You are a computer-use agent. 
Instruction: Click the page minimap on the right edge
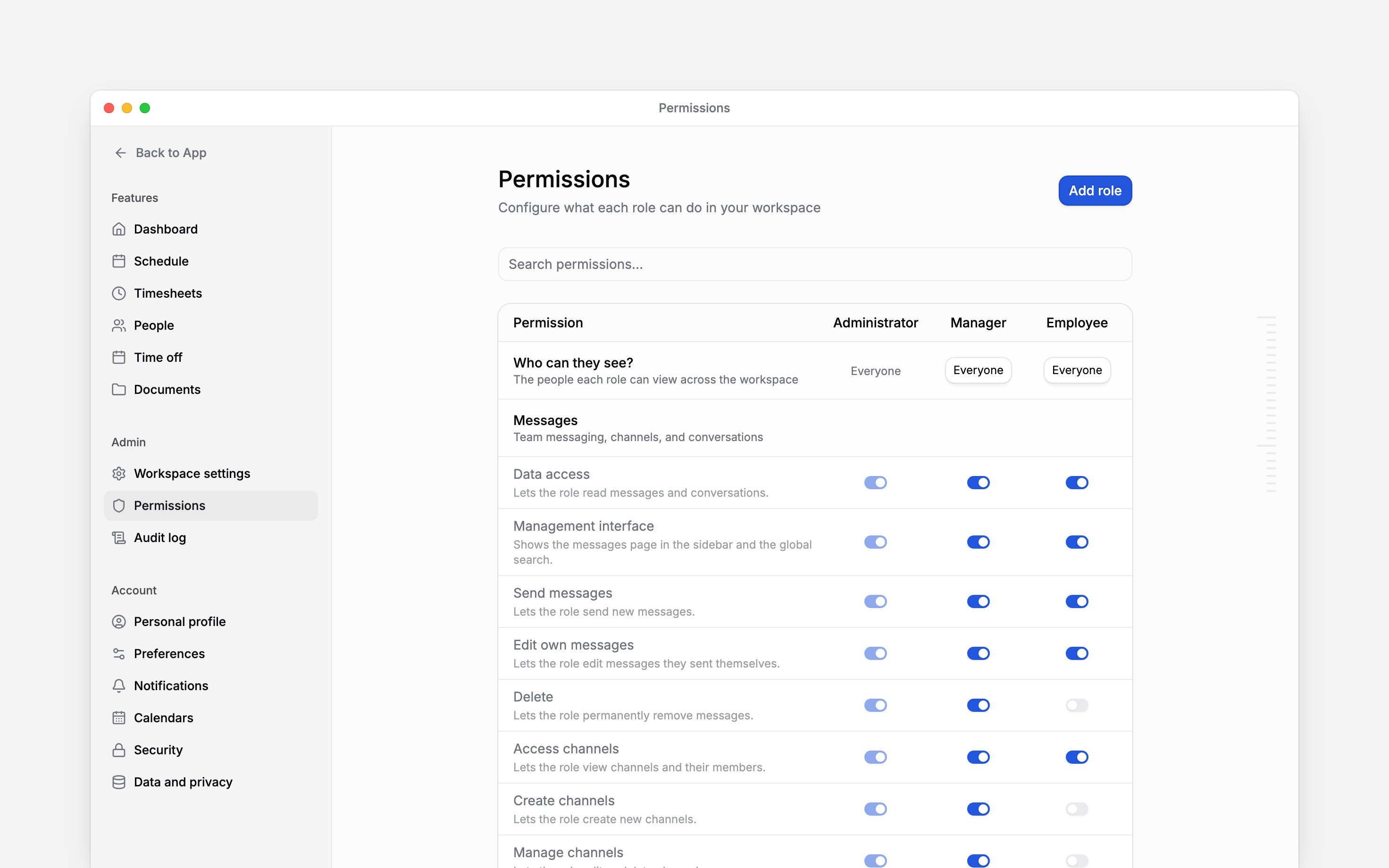click(1266, 404)
